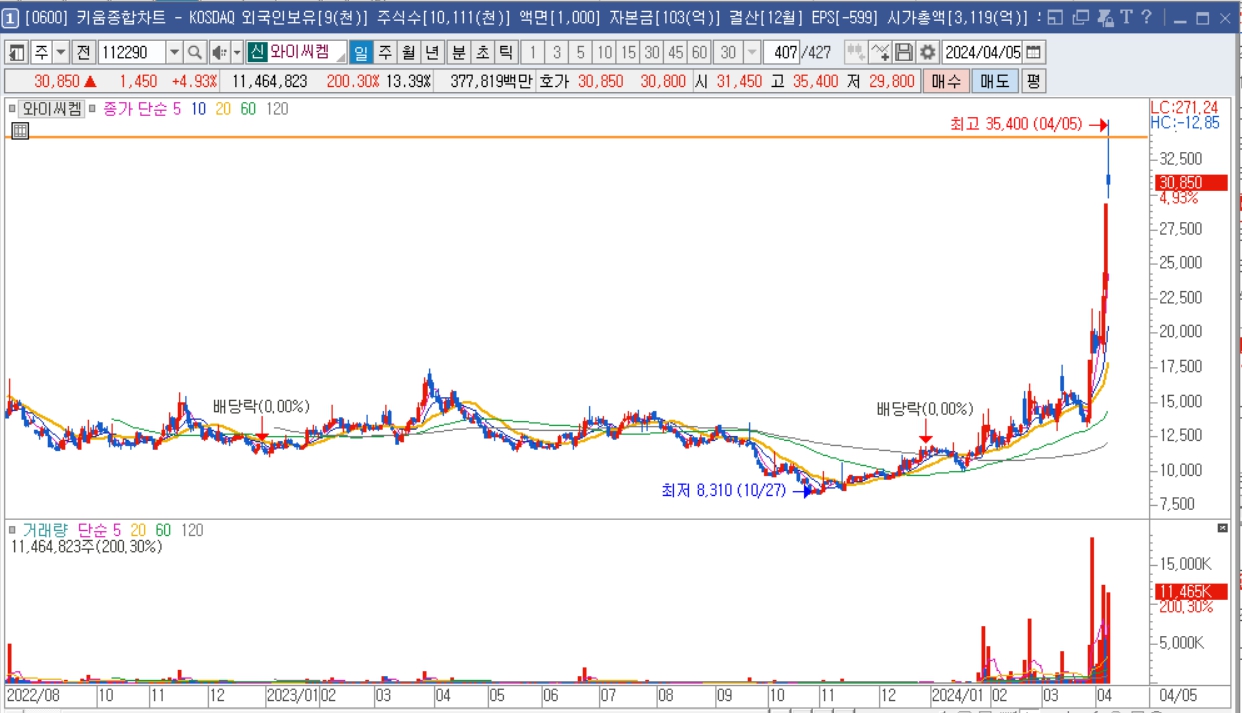Toggle the square before 거래량 legend

(13, 530)
